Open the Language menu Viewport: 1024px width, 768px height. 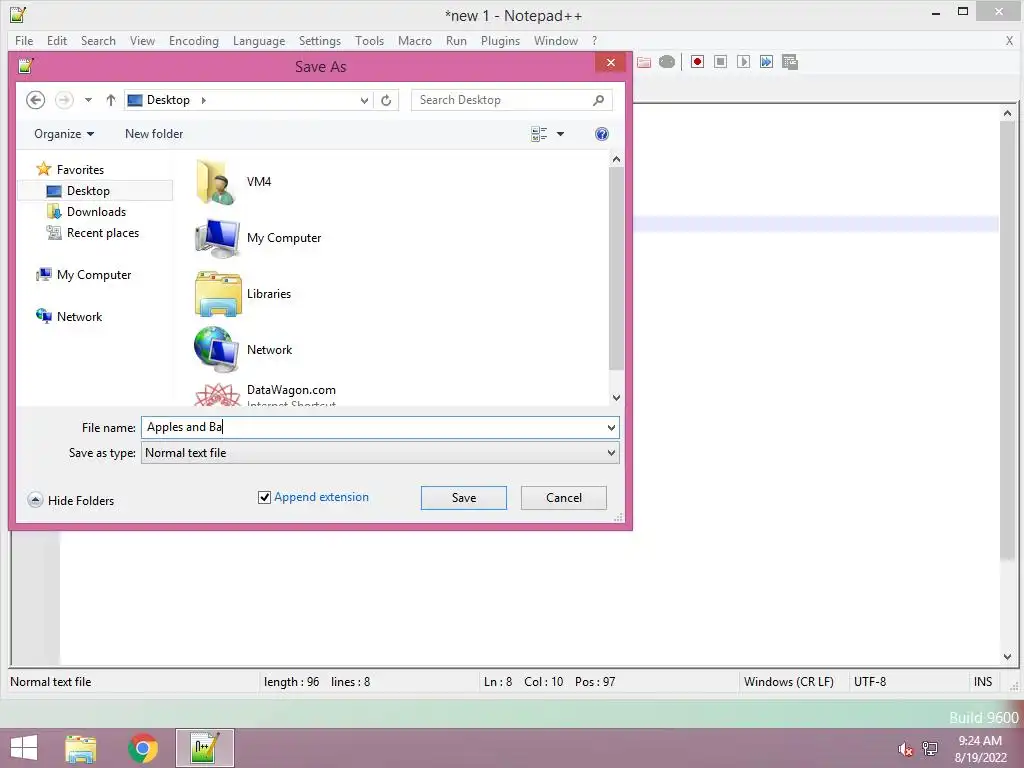tap(259, 40)
